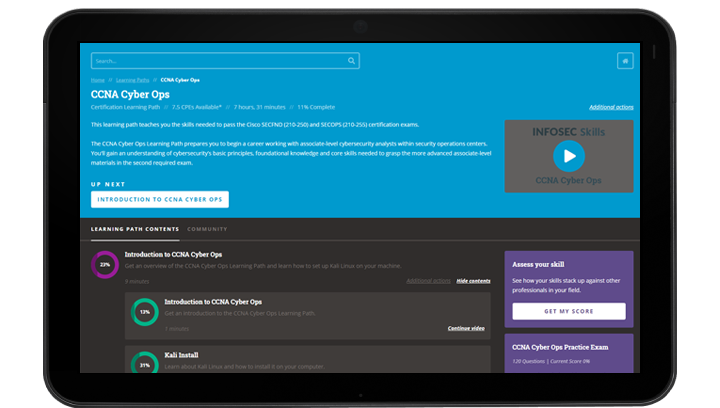Click the 23% purple progress ring
The height and width of the screenshot is (408, 720).
(105, 265)
